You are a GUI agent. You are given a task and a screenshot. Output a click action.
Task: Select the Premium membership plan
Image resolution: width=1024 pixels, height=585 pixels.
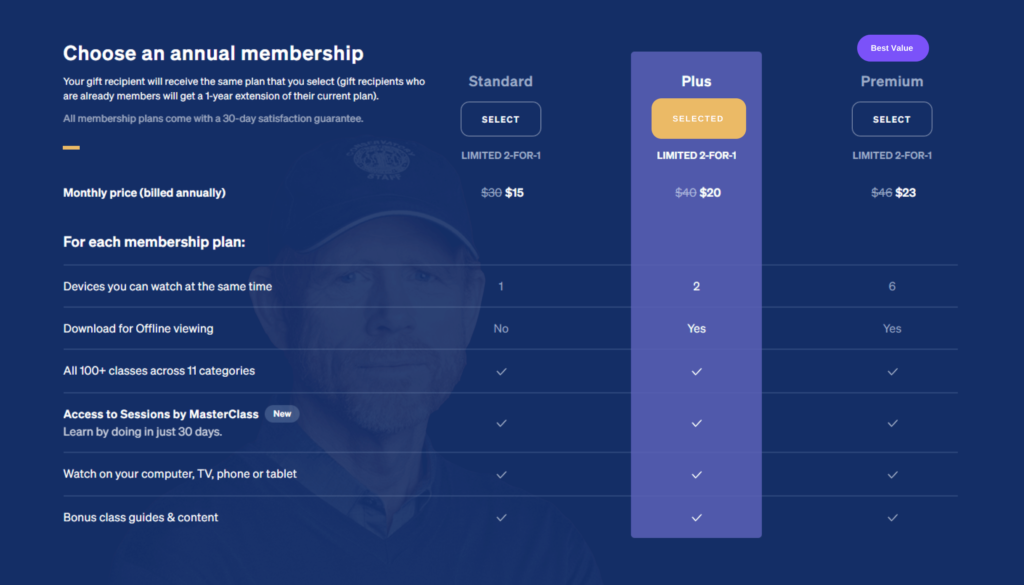pyautogui.click(x=891, y=119)
